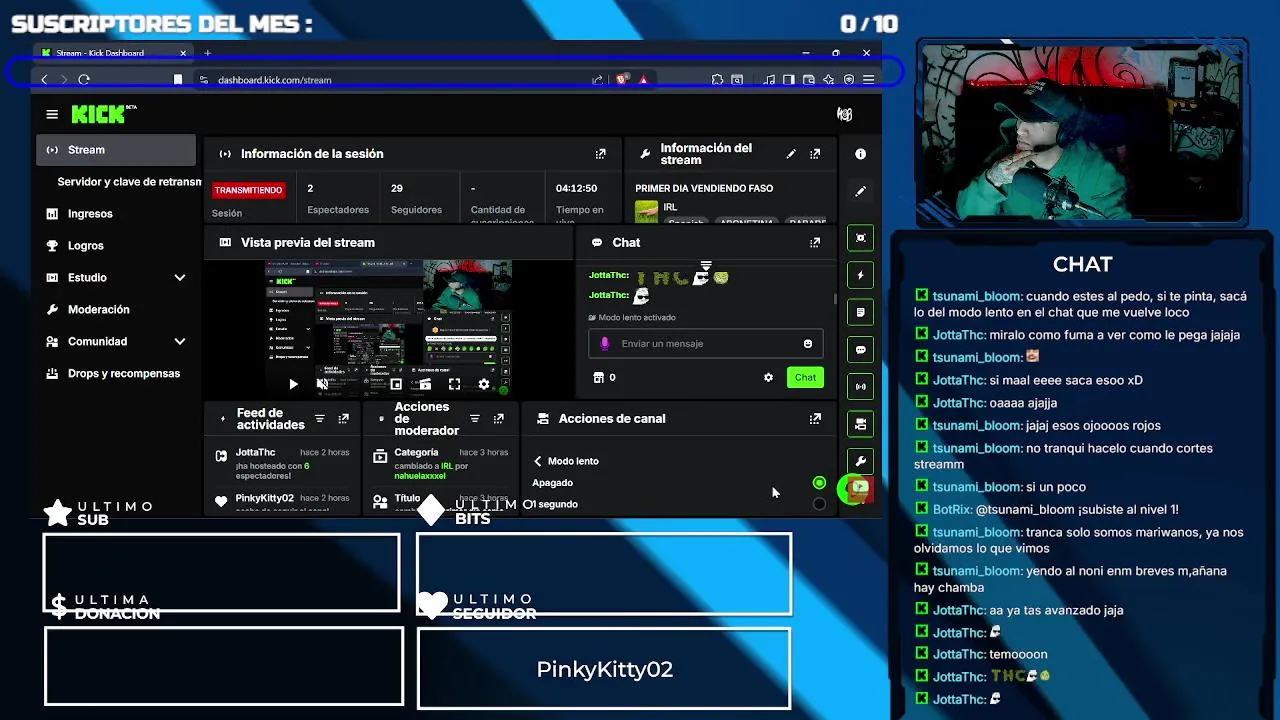Open Drops y recompensas sidebar item
The height and width of the screenshot is (720, 1280).
pyautogui.click(x=116, y=374)
